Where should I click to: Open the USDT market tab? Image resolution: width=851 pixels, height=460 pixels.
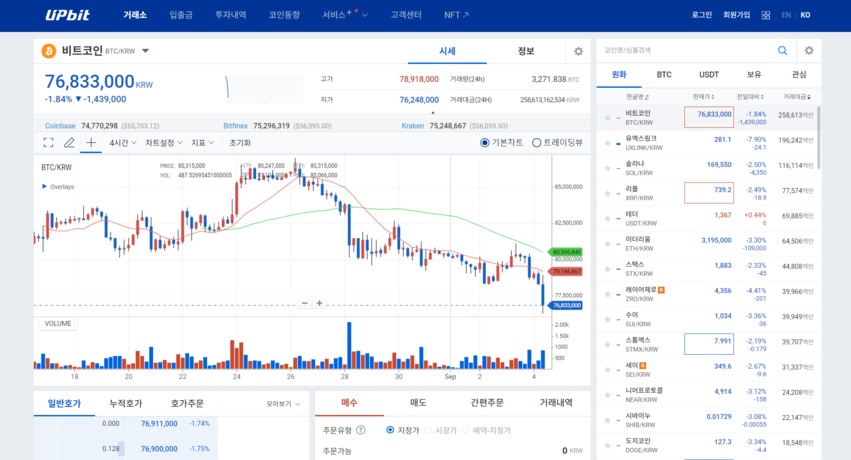[709, 74]
